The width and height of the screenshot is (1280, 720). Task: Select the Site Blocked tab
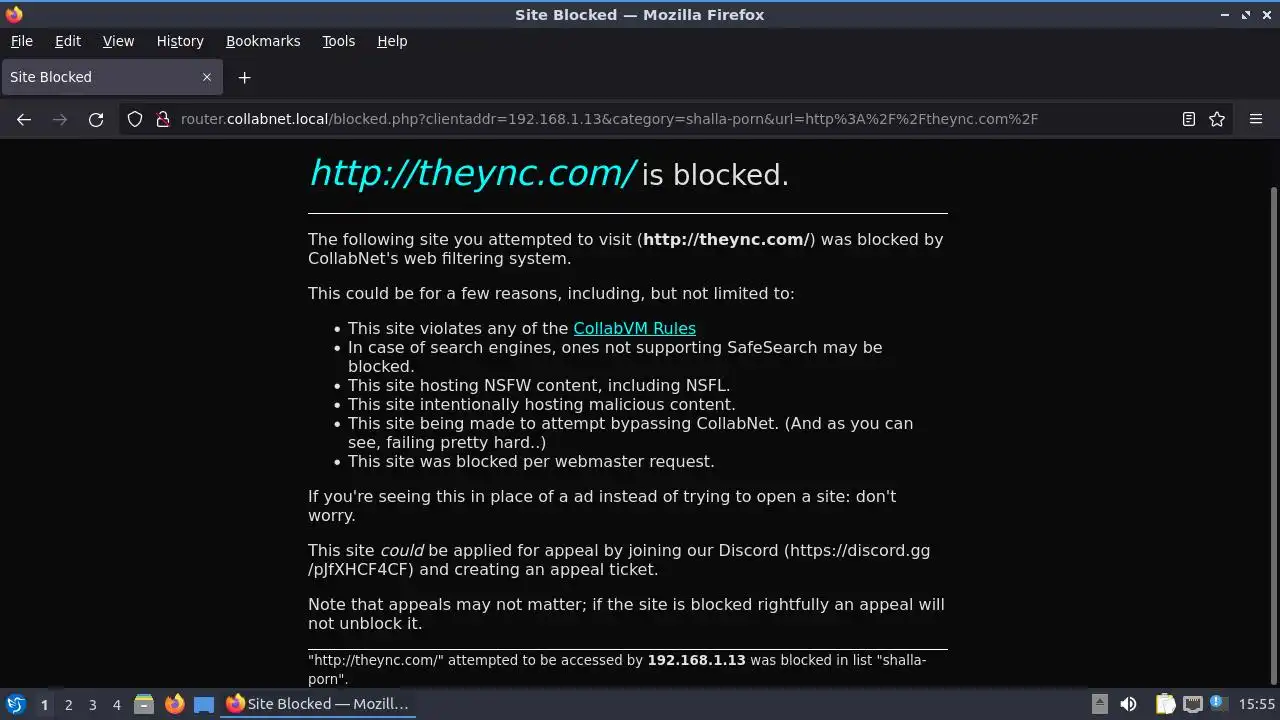pos(112,77)
